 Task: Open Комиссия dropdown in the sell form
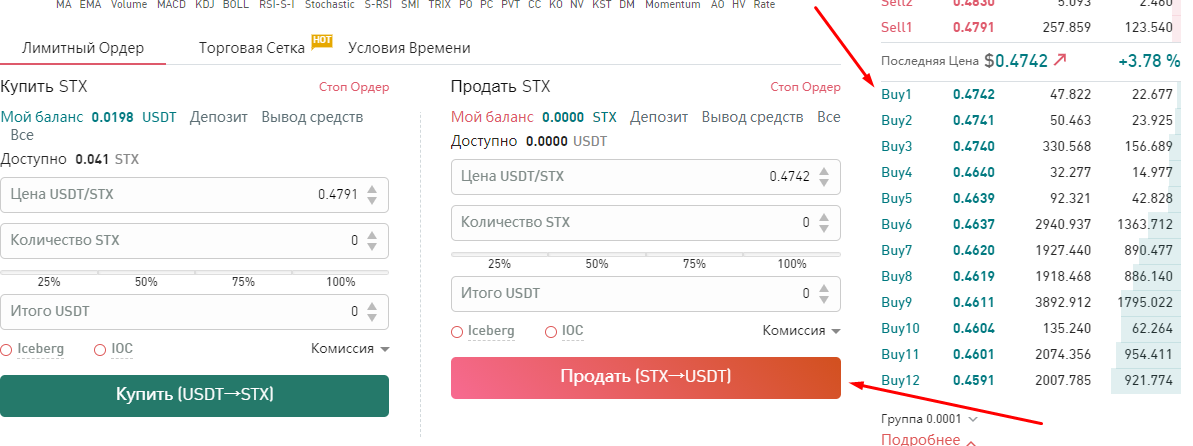pyautogui.click(x=801, y=331)
